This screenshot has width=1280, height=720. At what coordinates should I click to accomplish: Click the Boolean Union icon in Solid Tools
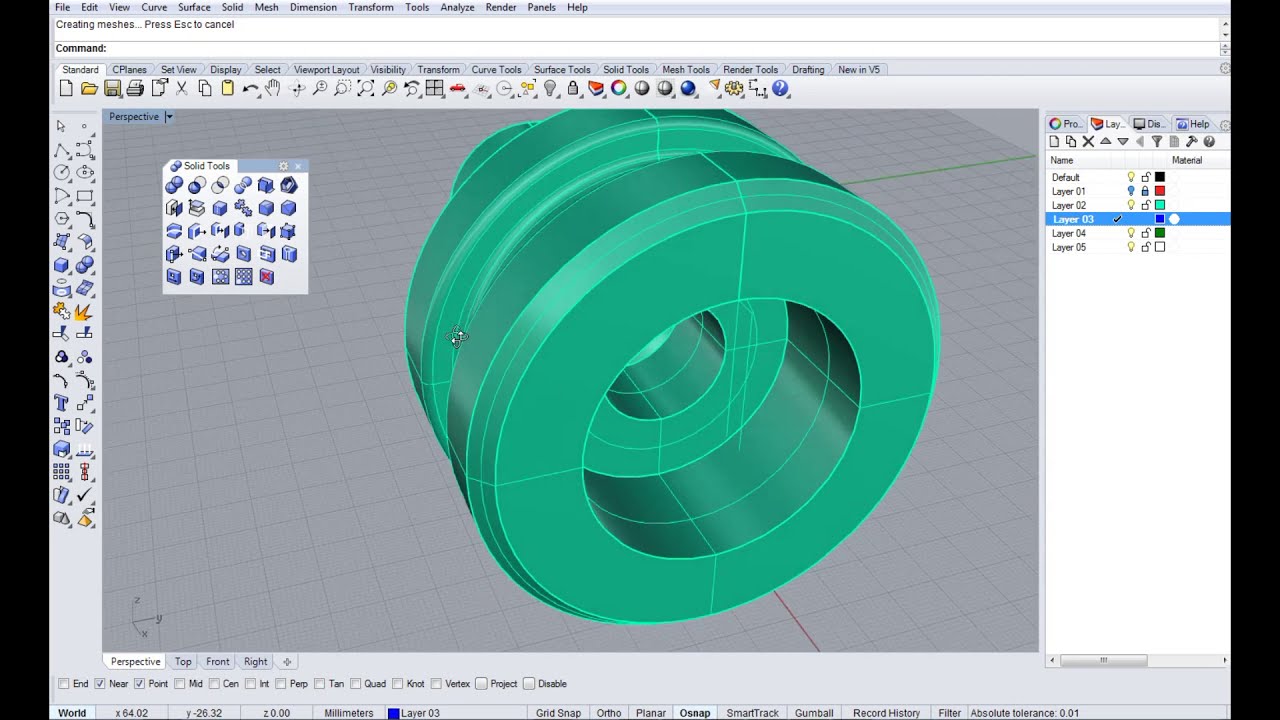point(174,185)
